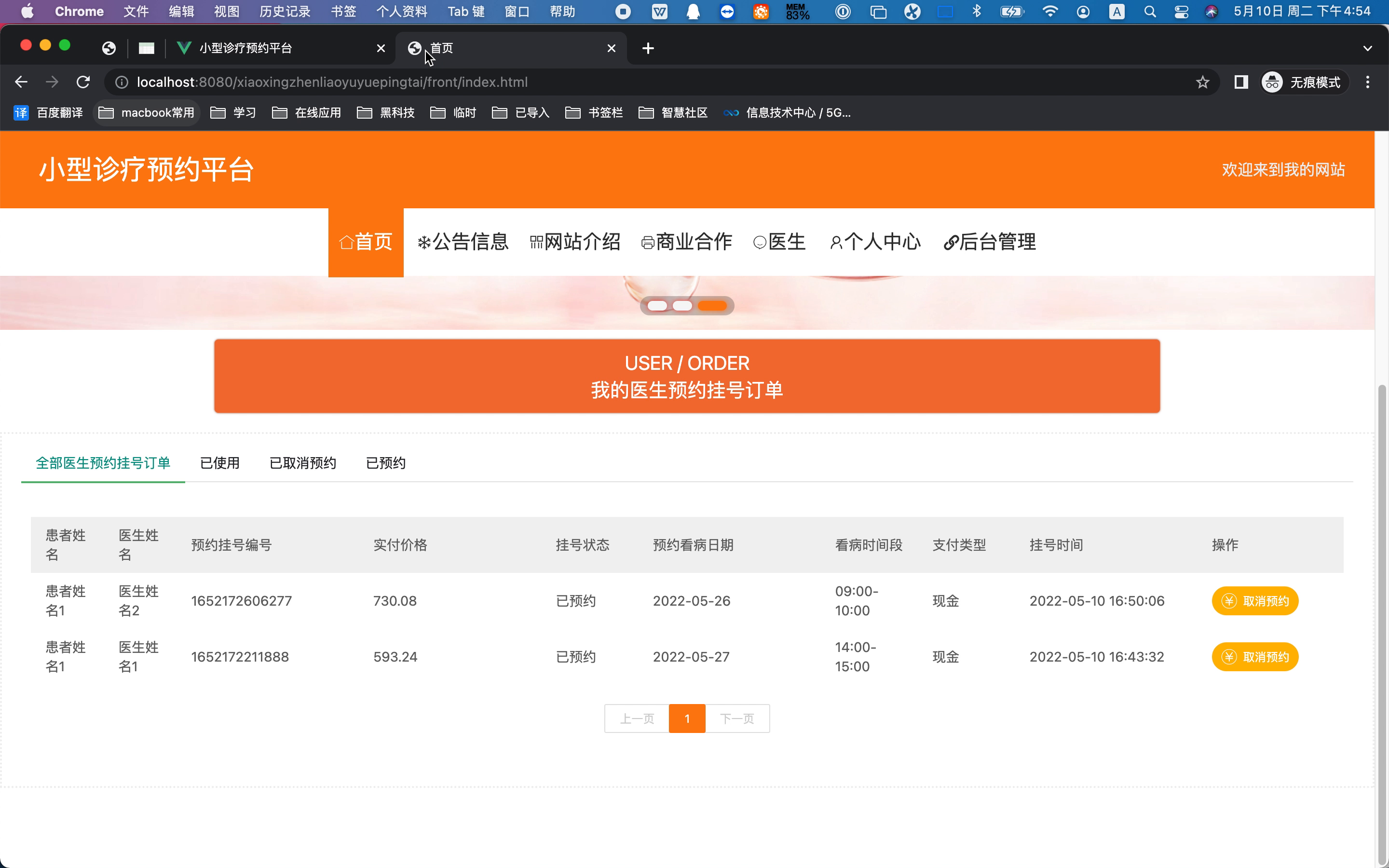Click 上一页 pagination button
Image resolution: width=1389 pixels, height=868 pixels.
click(637, 719)
